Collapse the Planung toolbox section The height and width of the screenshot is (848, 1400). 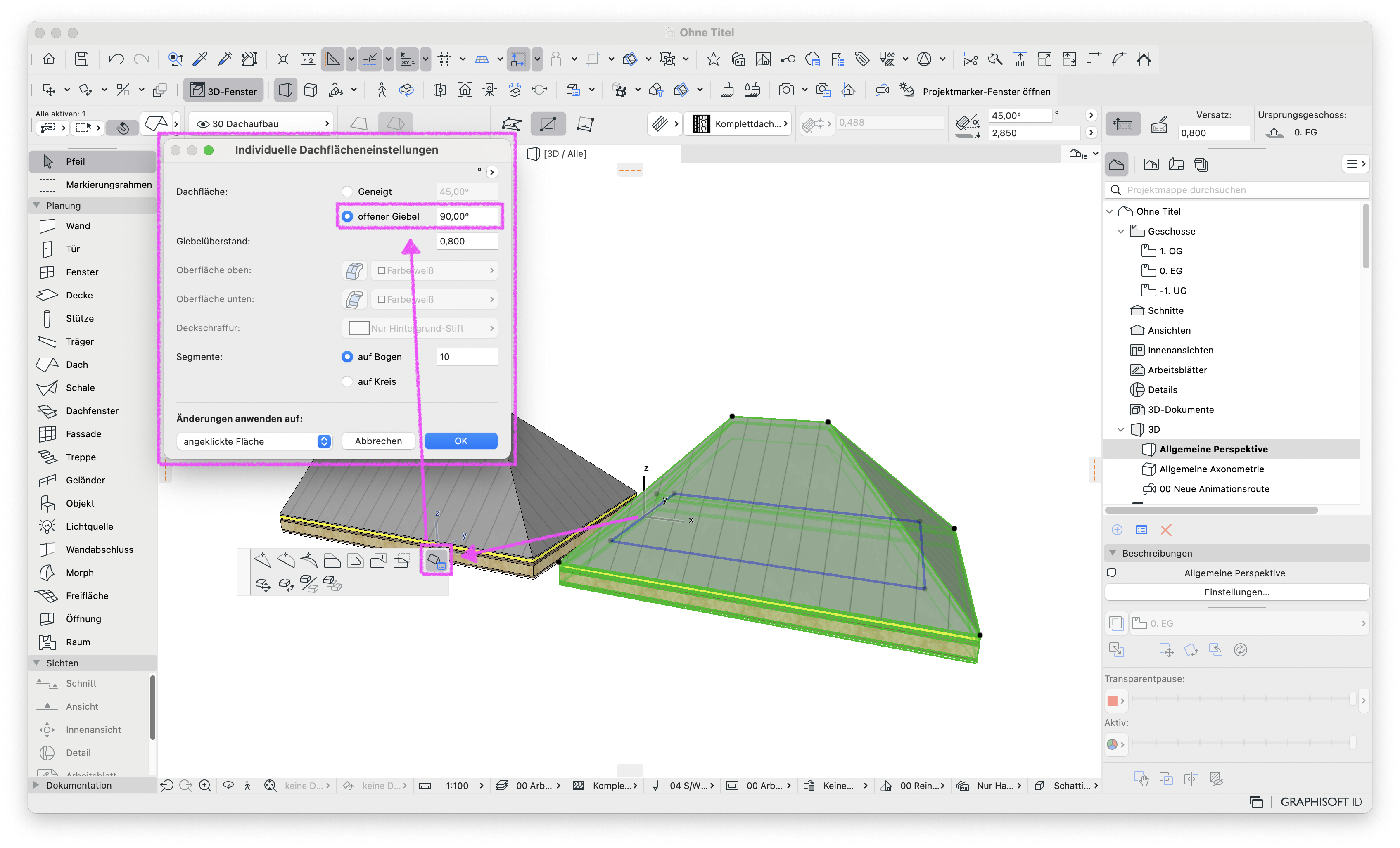(x=37, y=206)
